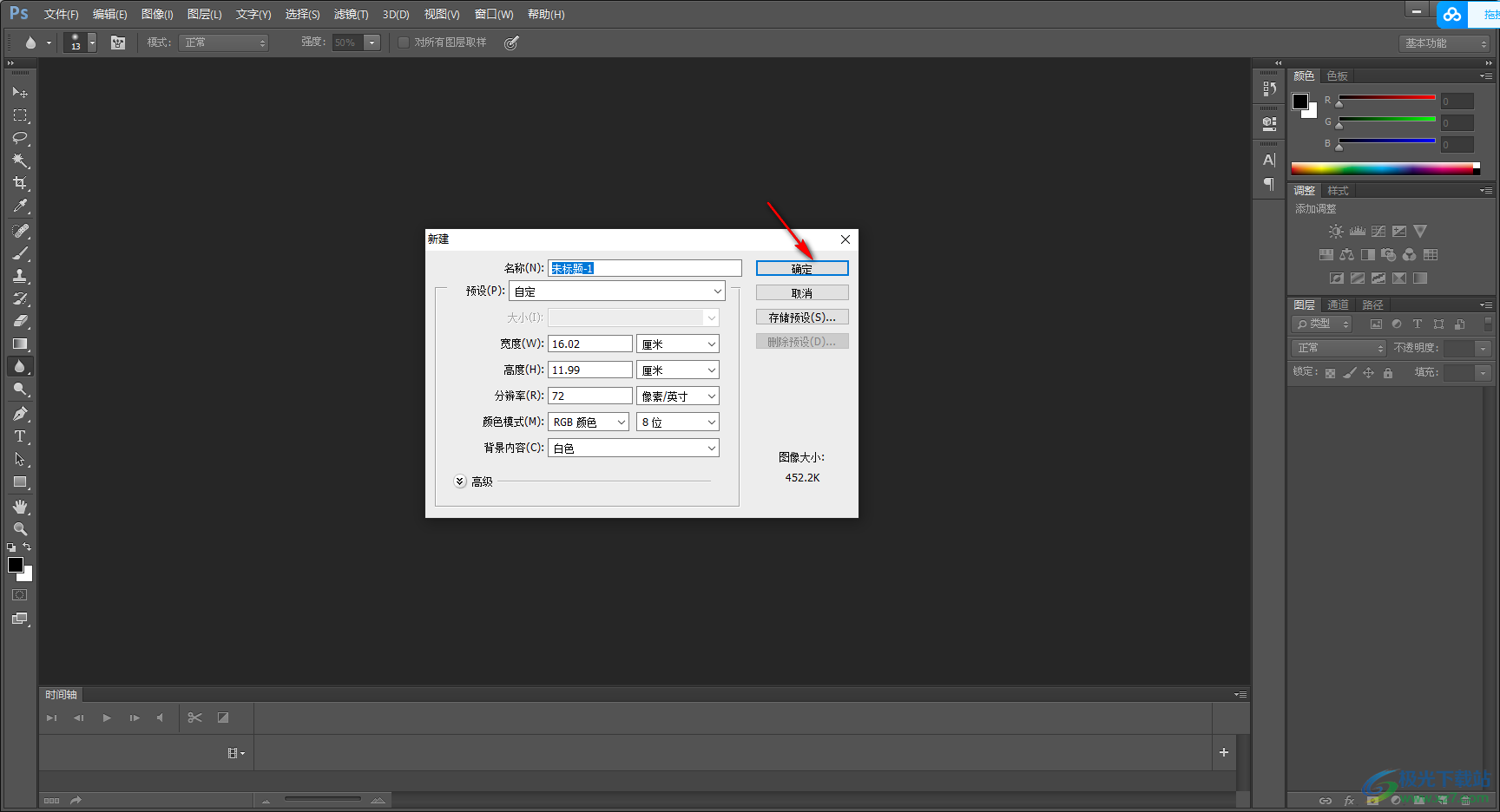The height and width of the screenshot is (812, 1500).
Task: Select the Brush tool
Action: (x=20, y=253)
